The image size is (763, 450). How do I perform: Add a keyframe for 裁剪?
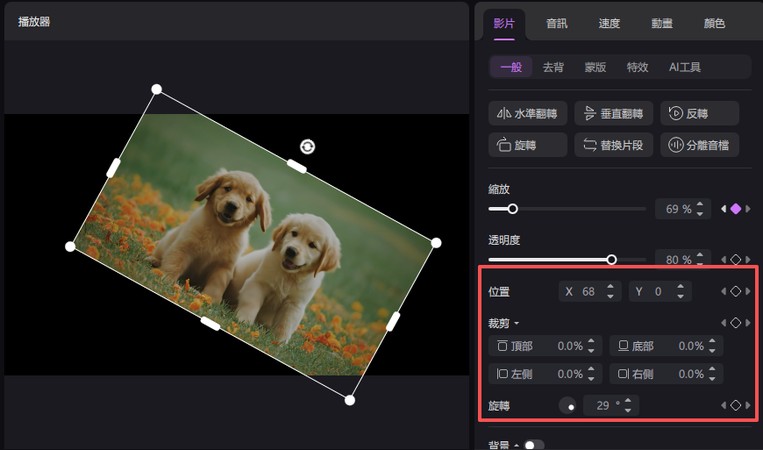pyautogui.click(x=736, y=323)
